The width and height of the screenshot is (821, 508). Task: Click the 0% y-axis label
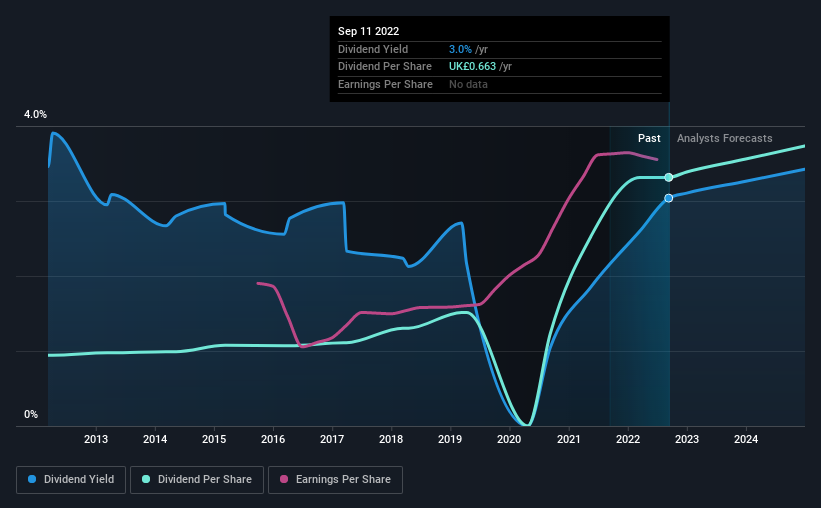click(31, 414)
